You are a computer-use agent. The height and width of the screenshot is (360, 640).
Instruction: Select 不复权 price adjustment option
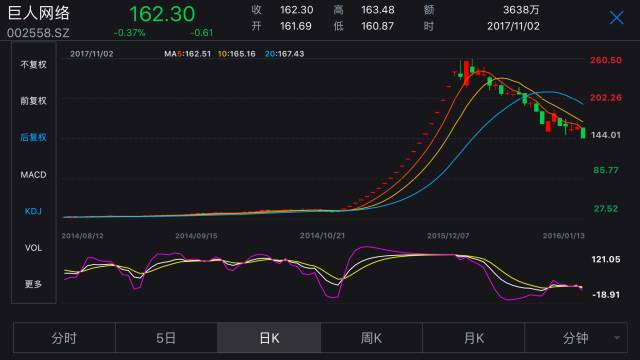[33, 64]
